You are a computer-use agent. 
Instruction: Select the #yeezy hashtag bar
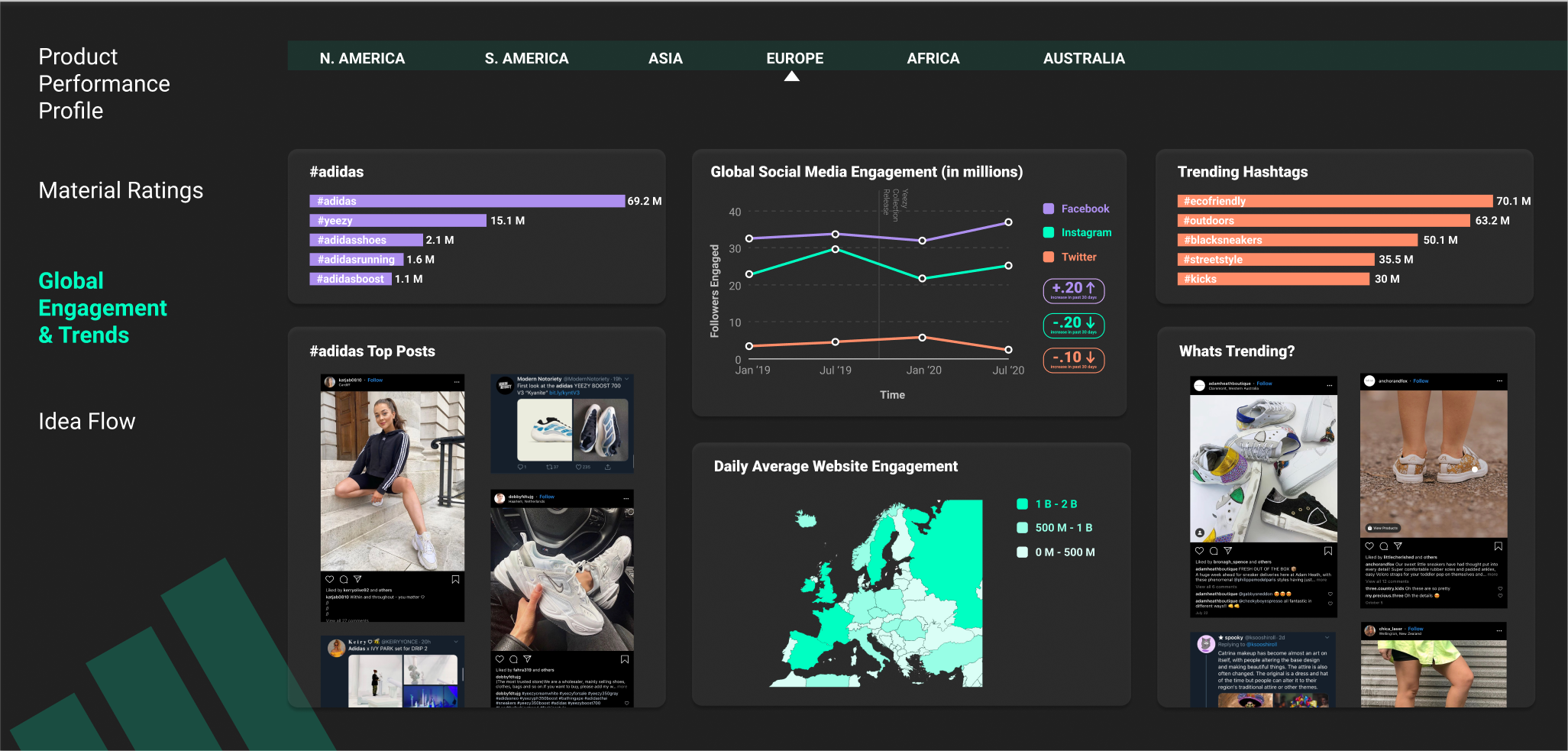point(397,221)
